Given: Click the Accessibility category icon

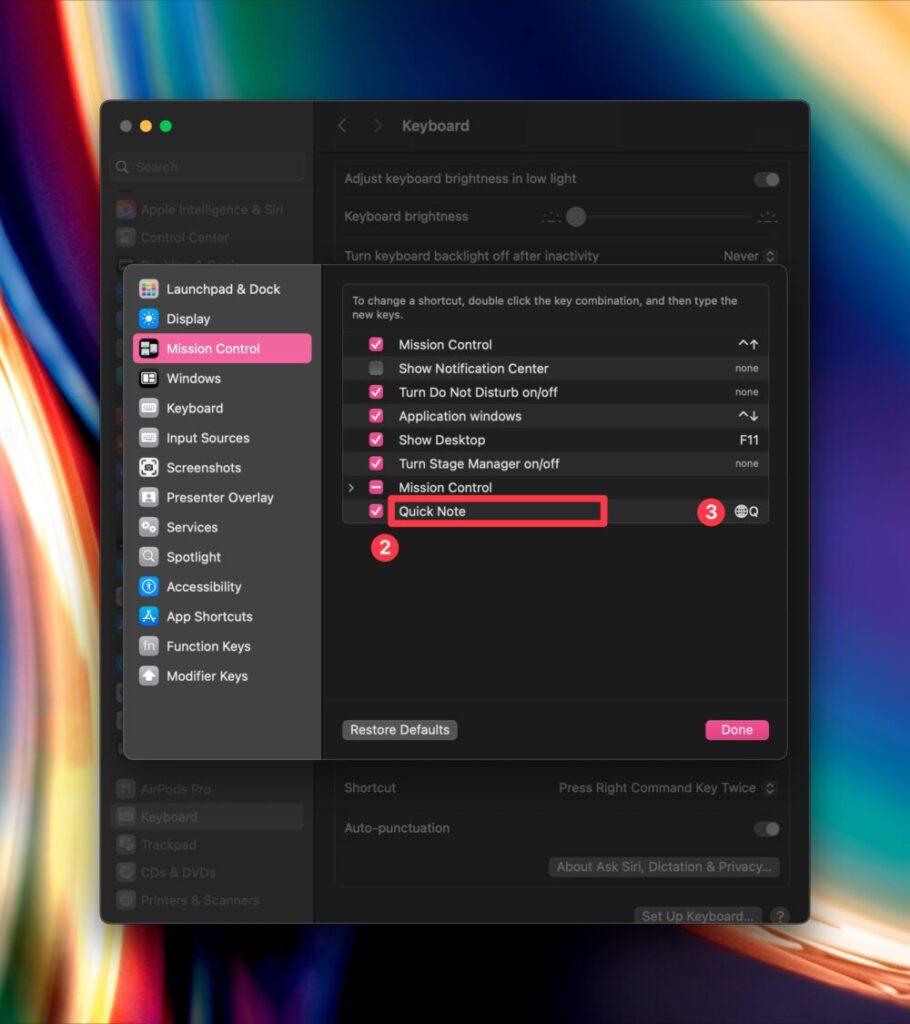Looking at the screenshot, I should [149, 587].
